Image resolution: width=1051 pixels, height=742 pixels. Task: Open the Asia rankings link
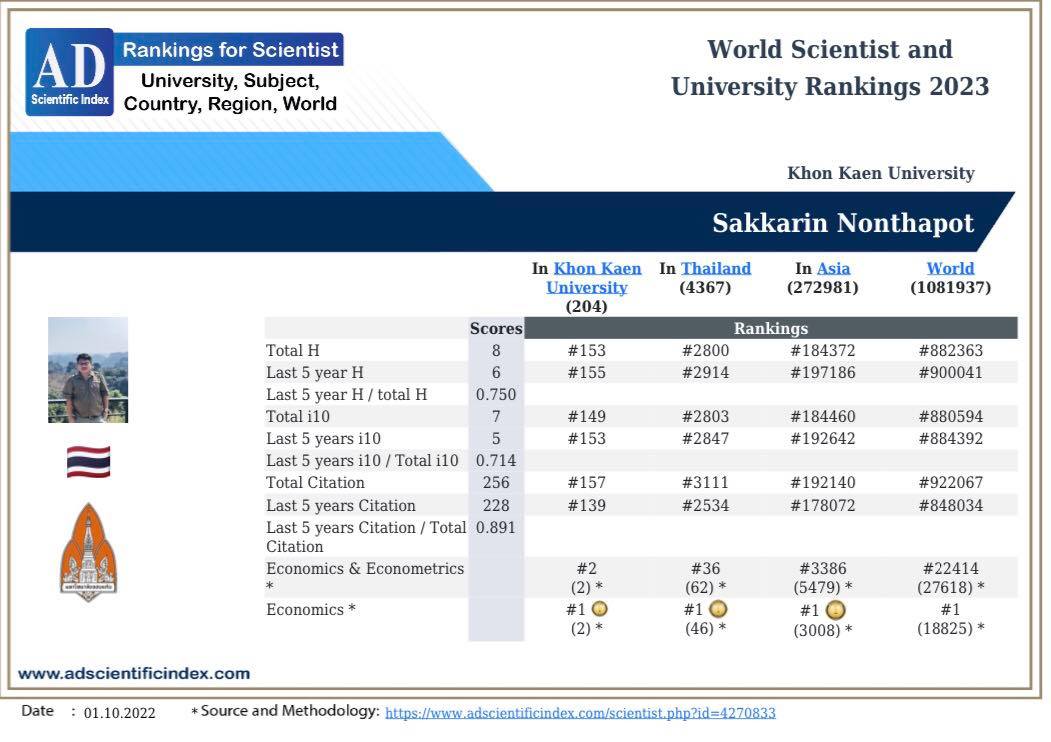click(x=833, y=268)
